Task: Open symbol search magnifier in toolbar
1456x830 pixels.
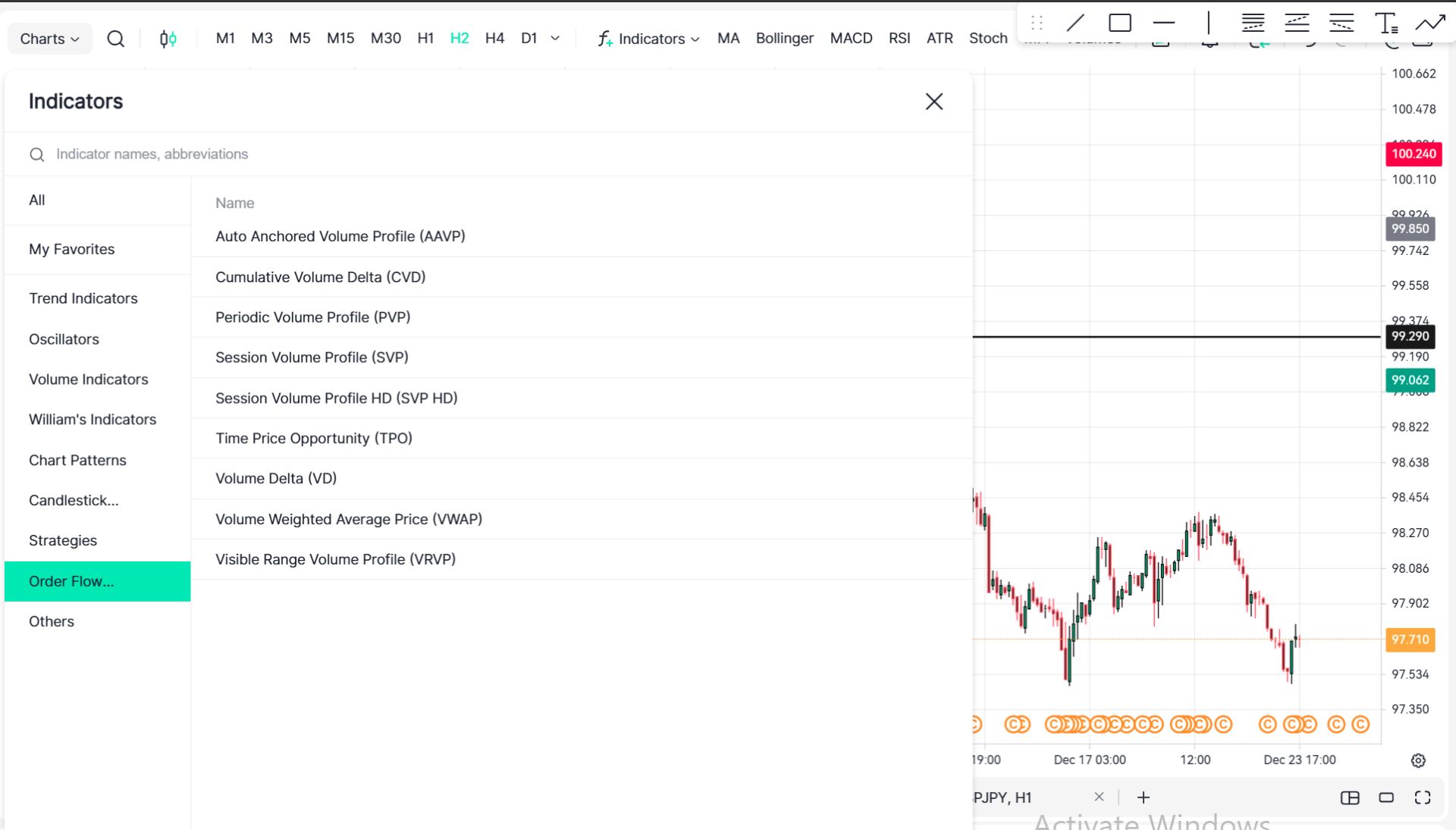Action: click(x=115, y=39)
